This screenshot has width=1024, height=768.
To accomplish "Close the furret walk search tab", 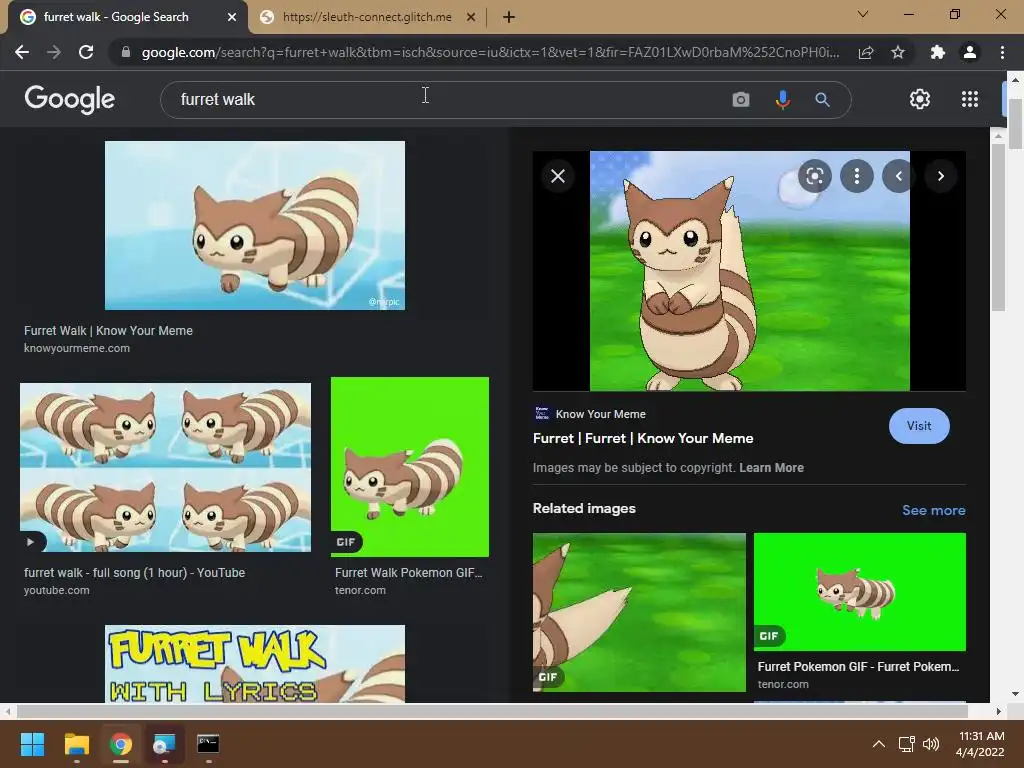I will click(x=232, y=17).
